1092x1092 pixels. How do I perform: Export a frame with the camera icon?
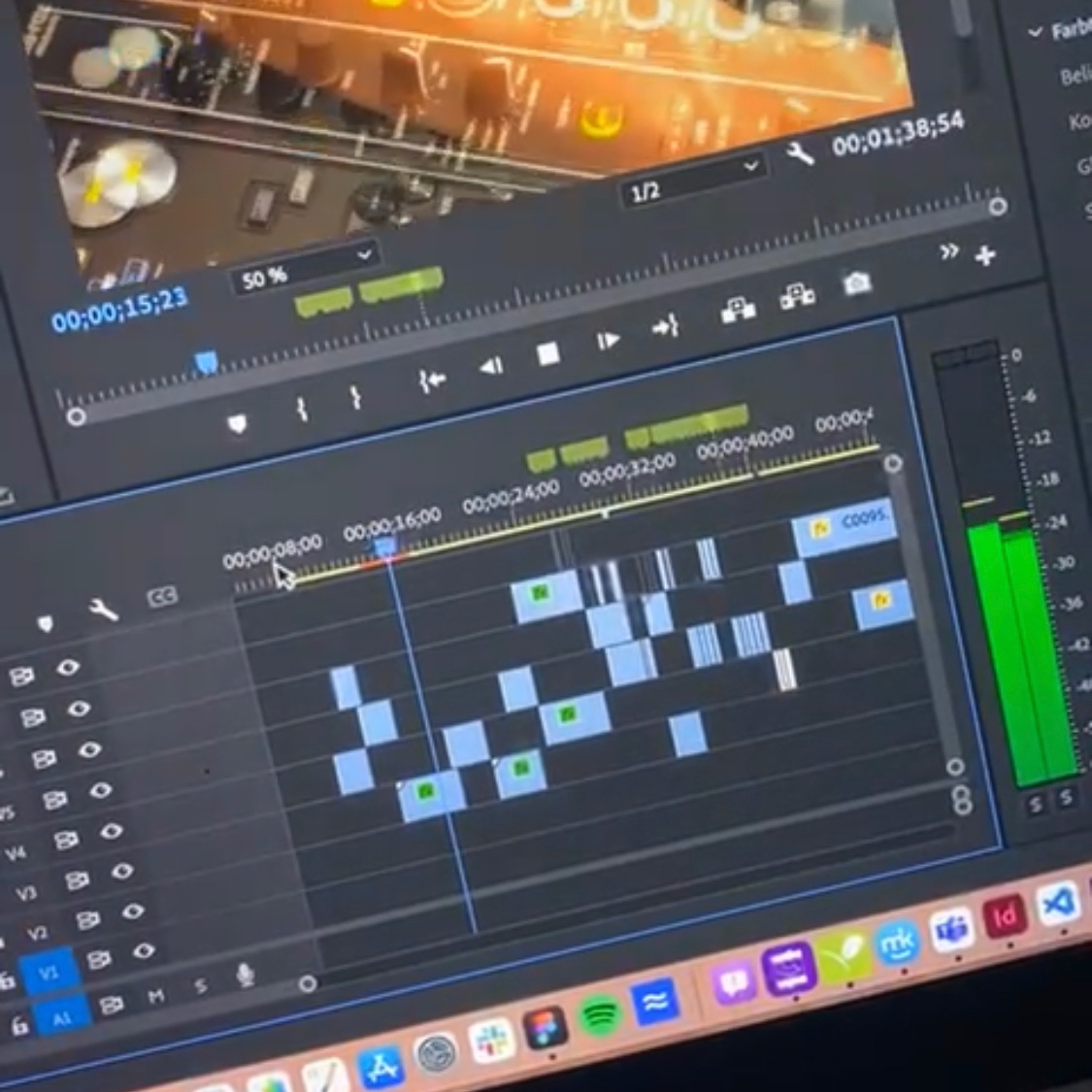(x=856, y=282)
